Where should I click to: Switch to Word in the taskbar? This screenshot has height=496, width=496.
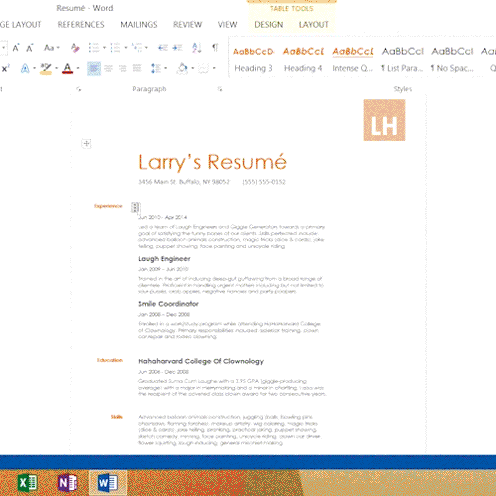pos(108,483)
